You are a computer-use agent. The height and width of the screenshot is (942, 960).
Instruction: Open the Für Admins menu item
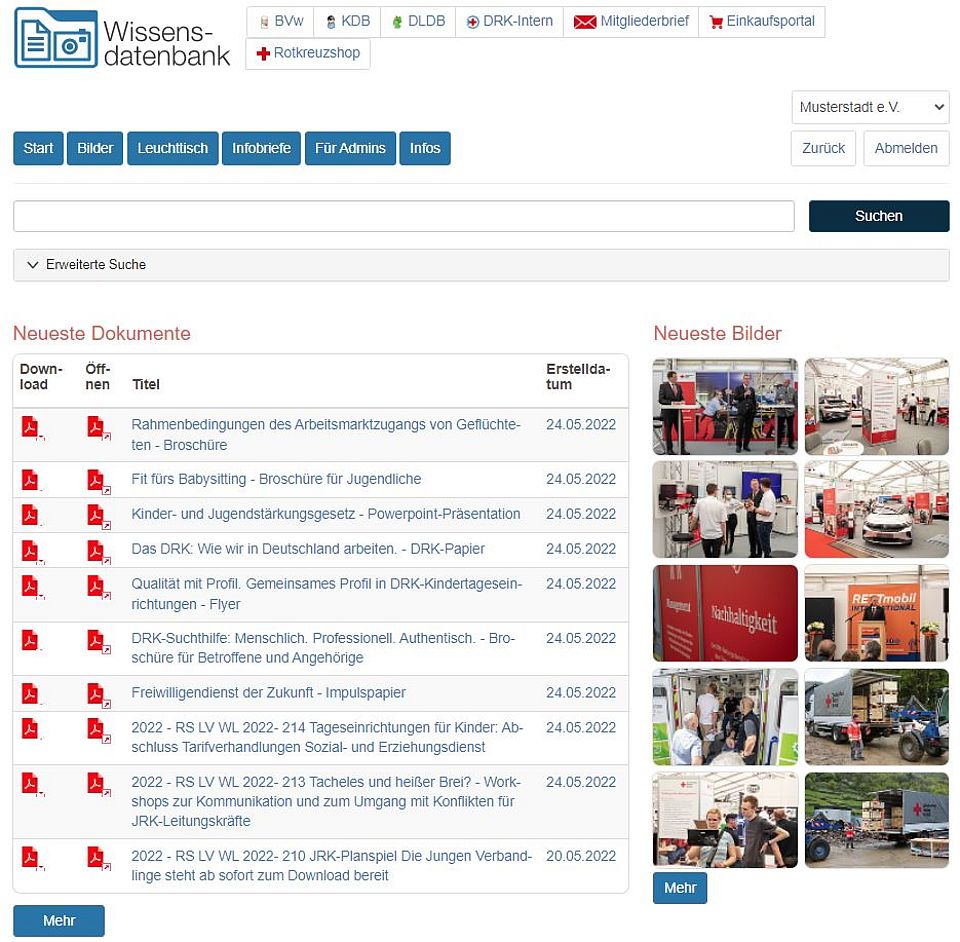(x=350, y=148)
